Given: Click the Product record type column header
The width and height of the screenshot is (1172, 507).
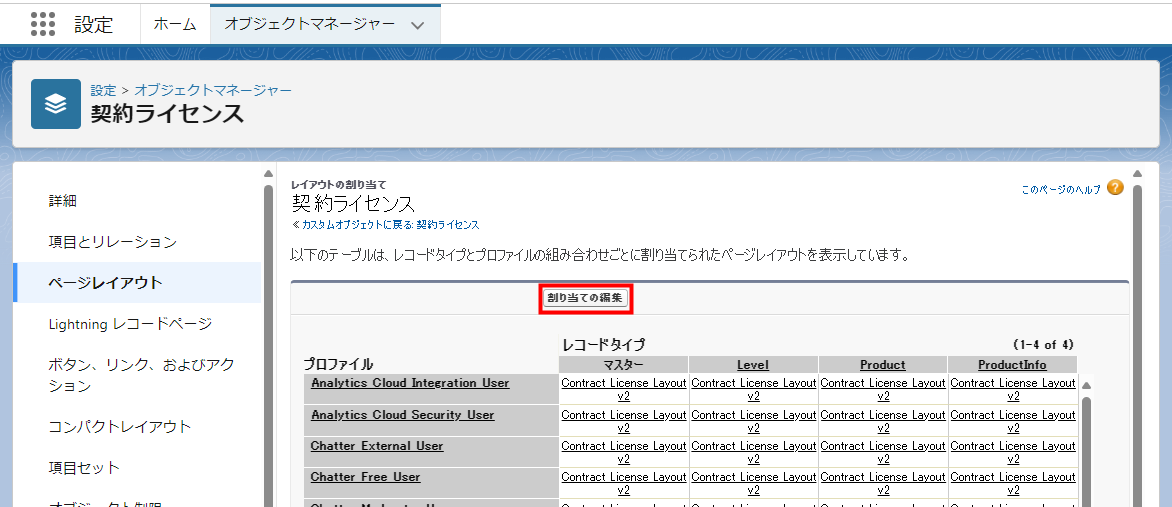Looking at the screenshot, I should click(x=882, y=365).
